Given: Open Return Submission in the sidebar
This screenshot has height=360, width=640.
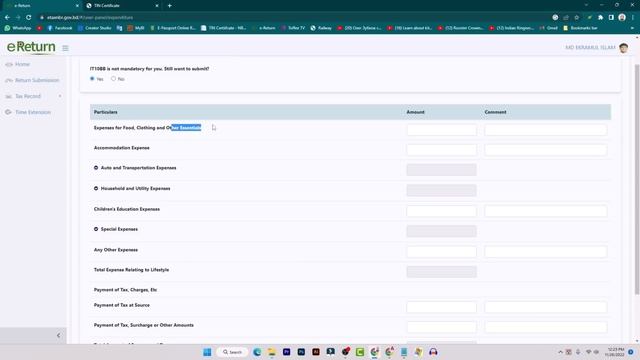Looking at the screenshot, I should coord(32,80).
